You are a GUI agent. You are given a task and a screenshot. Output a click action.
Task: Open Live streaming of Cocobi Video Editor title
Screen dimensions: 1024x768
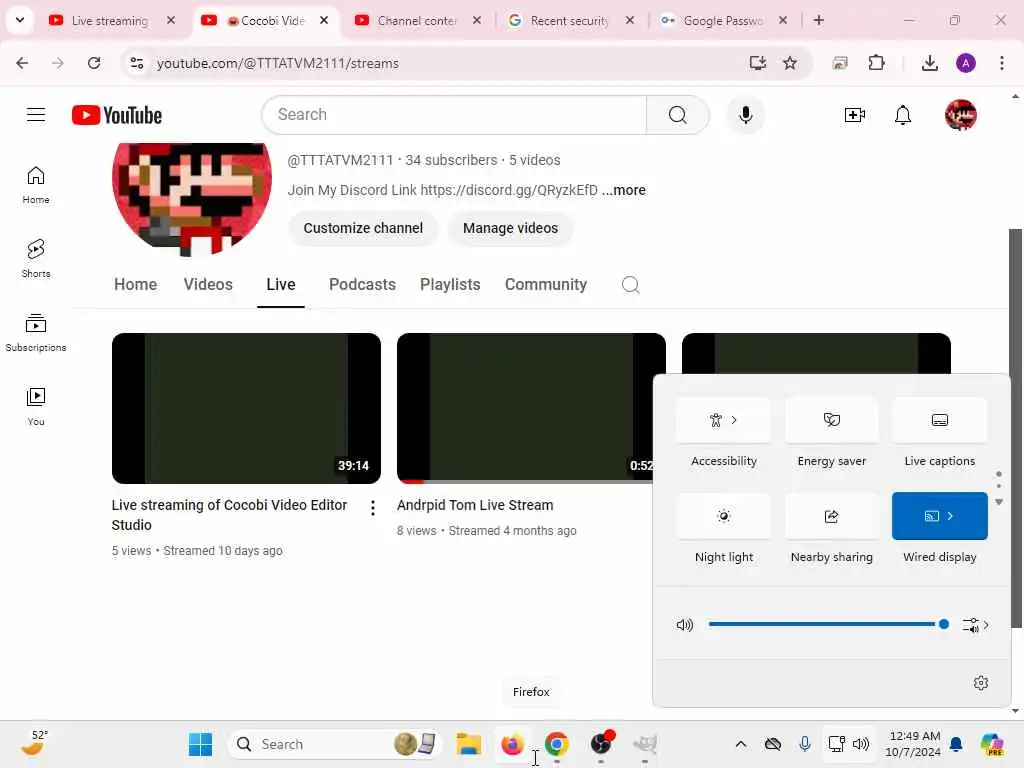[229, 515]
